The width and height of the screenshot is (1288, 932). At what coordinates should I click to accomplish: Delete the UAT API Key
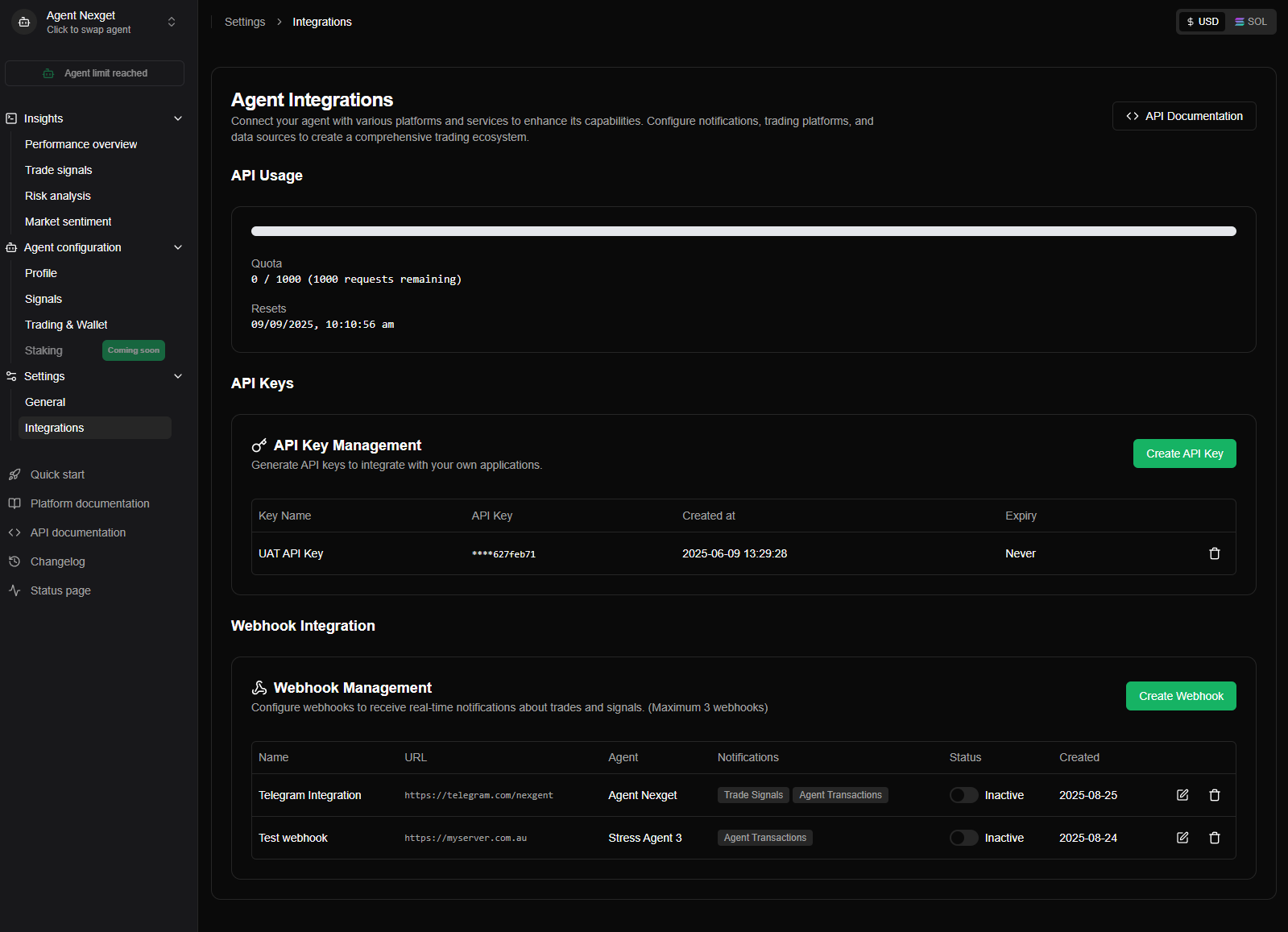1215,553
